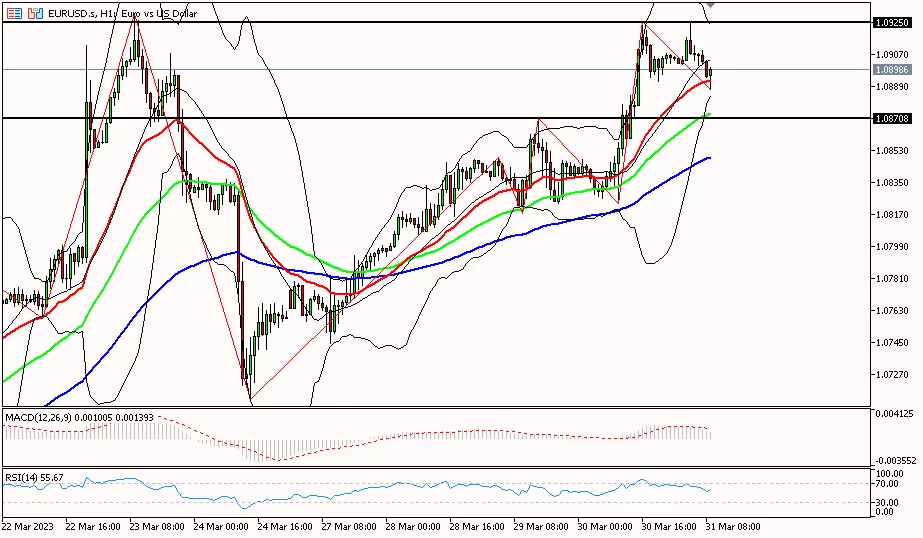Click the 1.07450 price scale value
The width and height of the screenshot is (923, 538).
tap(892, 343)
